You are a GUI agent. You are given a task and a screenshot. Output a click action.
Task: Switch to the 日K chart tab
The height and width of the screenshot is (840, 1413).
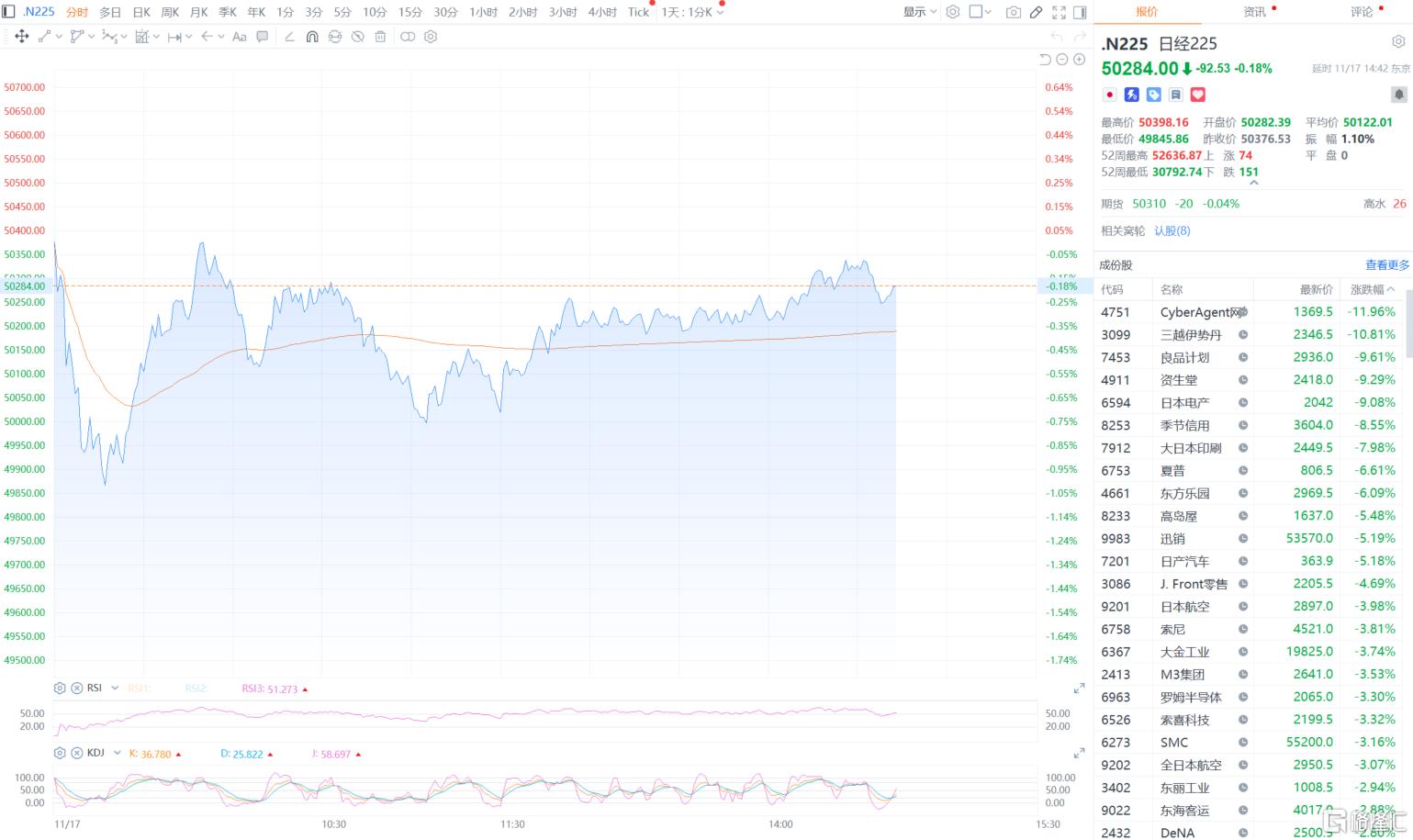[141, 12]
